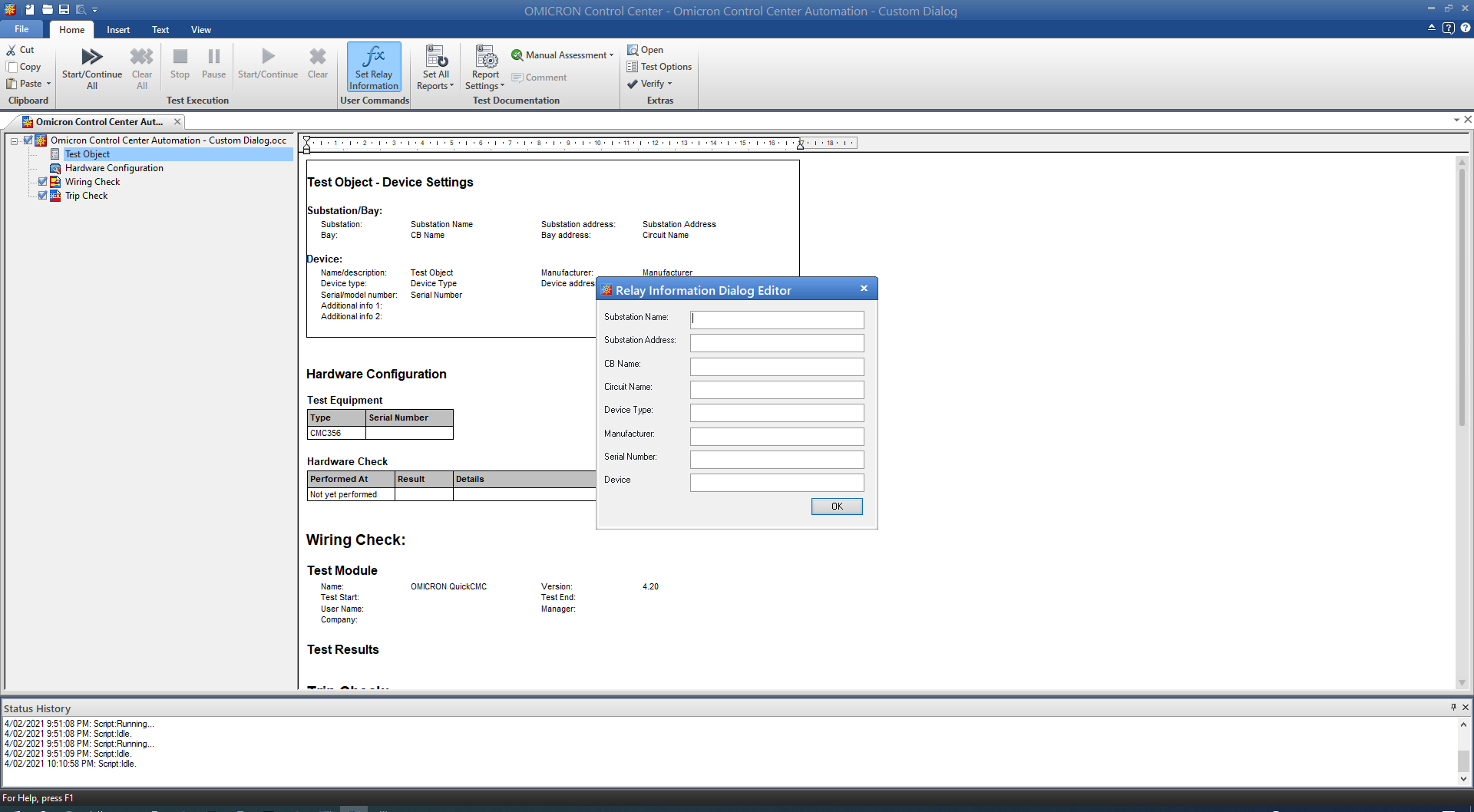This screenshot has height=812, width=1474.
Task: Click the Cut scissors icon
Action: [x=12, y=50]
